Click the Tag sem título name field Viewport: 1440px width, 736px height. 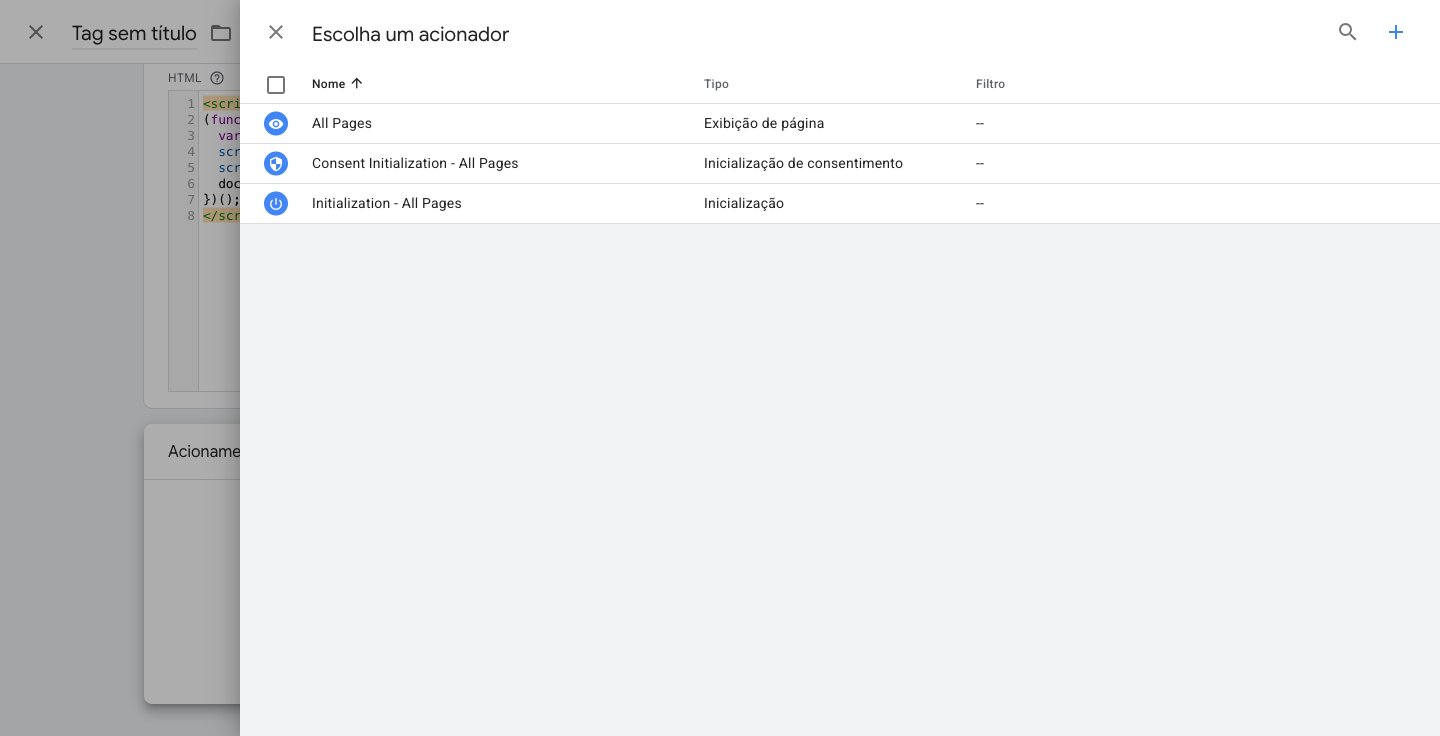(134, 33)
